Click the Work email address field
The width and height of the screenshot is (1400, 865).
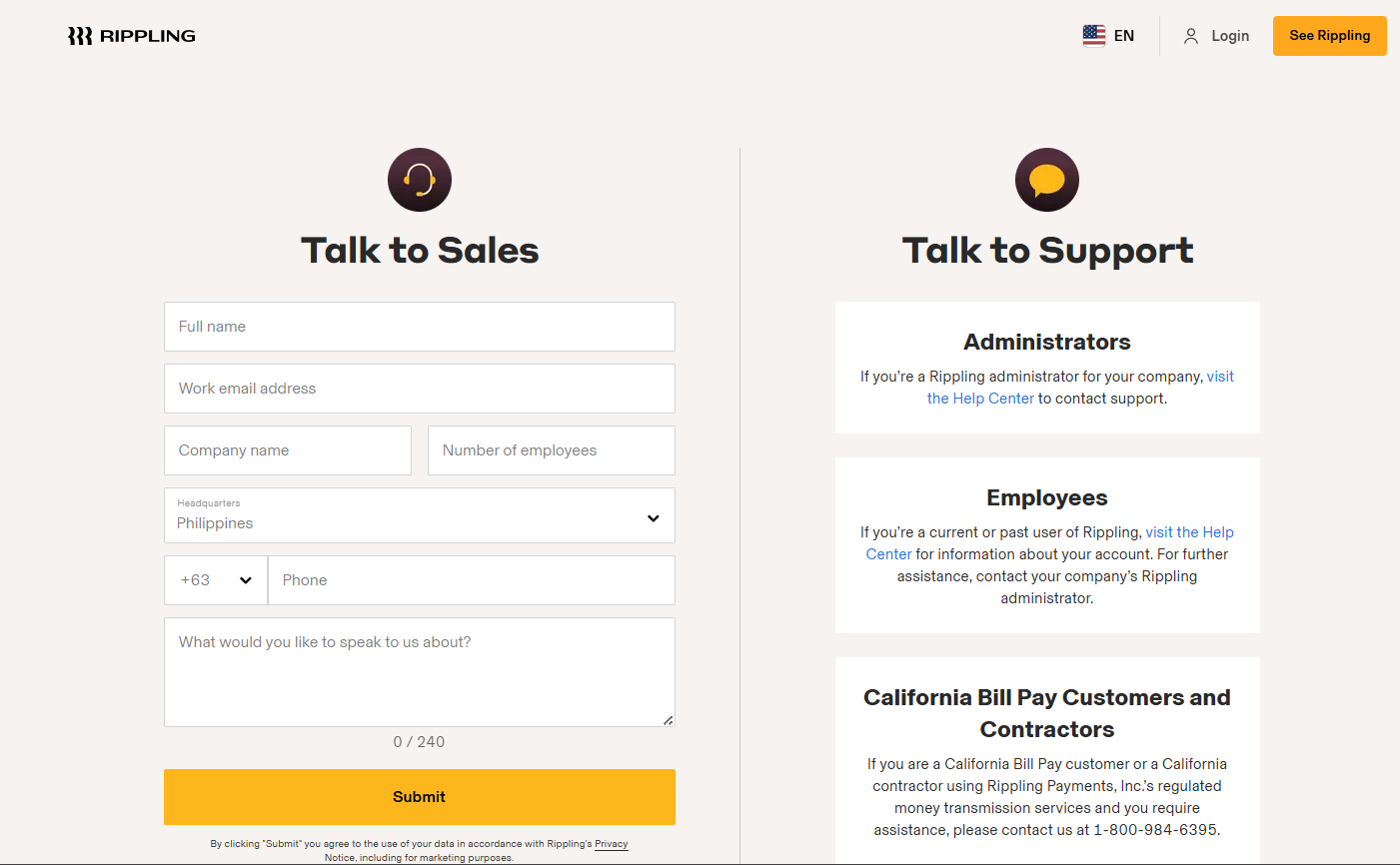tap(420, 389)
